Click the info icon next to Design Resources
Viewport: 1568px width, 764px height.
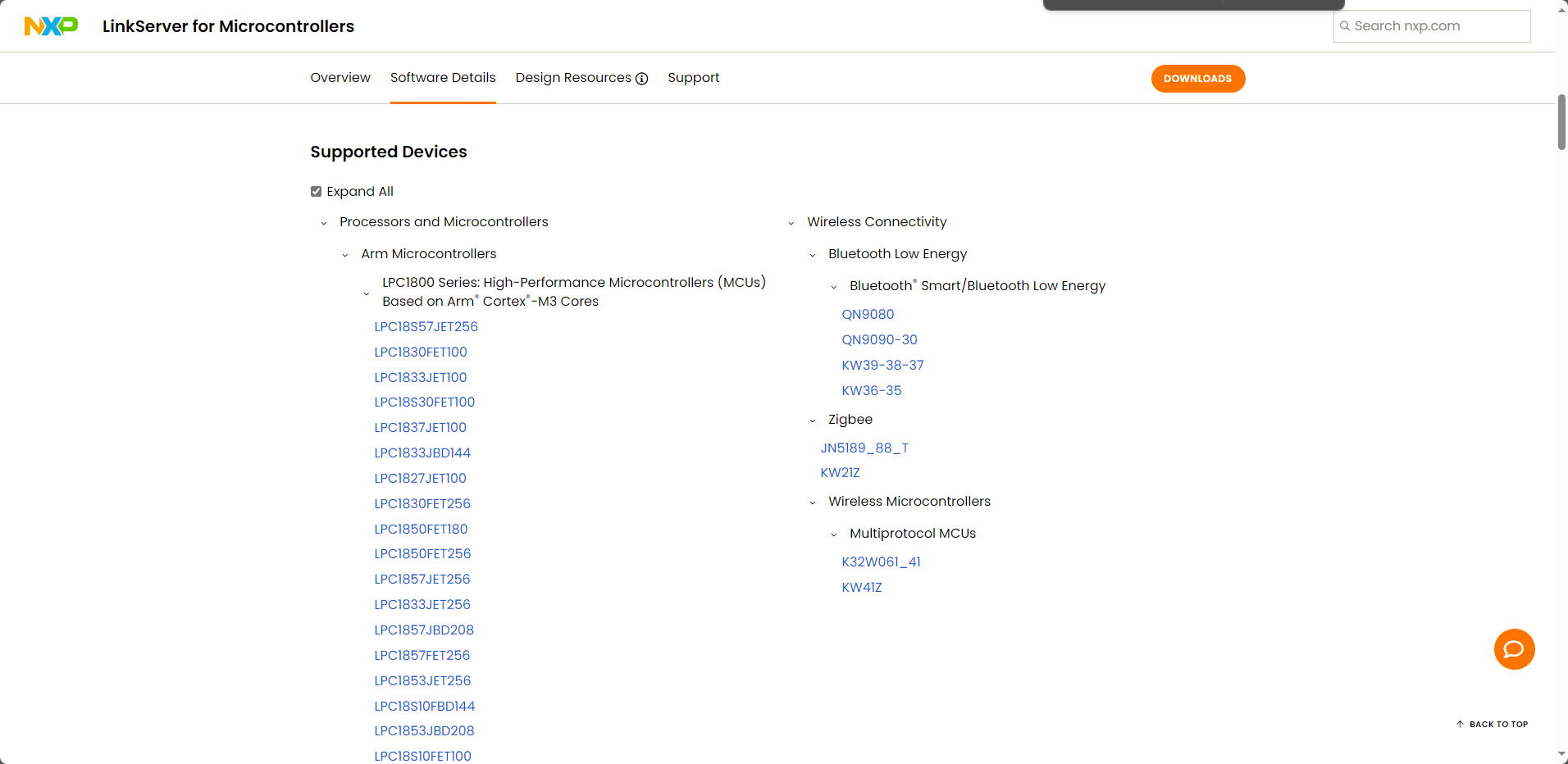[x=641, y=78]
